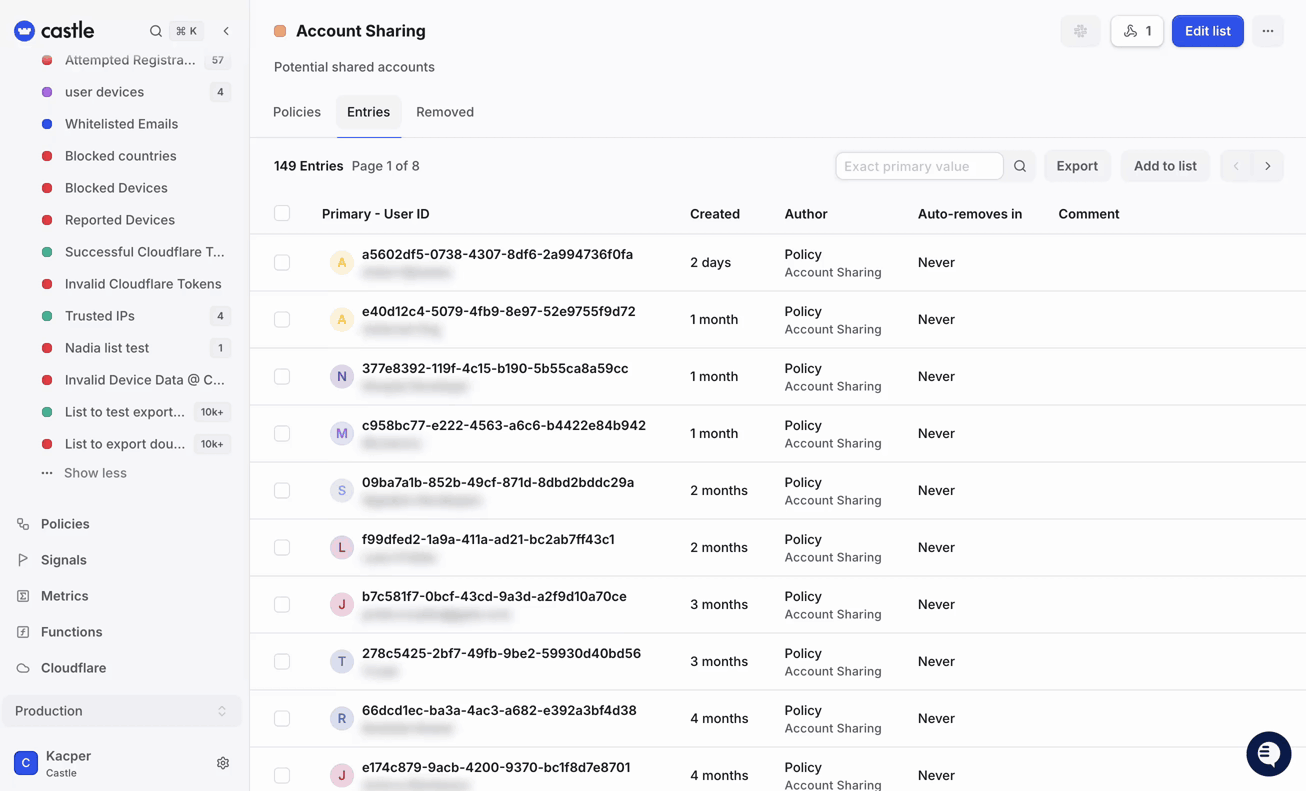Click avatar R for 66dcd1ec entry
The width and height of the screenshot is (1306, 791).
click(x=342, y=718)
